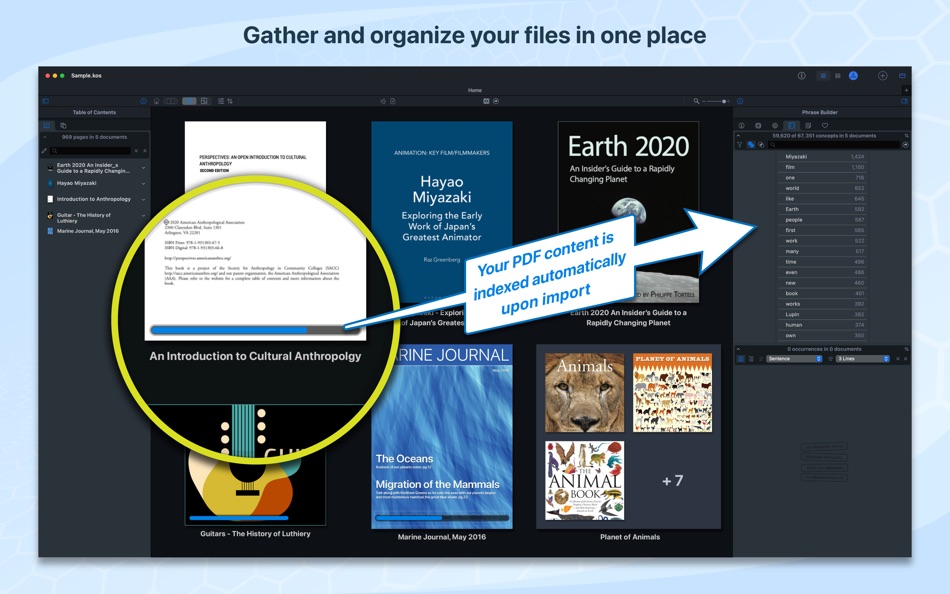Click the 969 pages in 5 documents header
The width and height of the screenshot is (950, 594).
pos(95,136)
